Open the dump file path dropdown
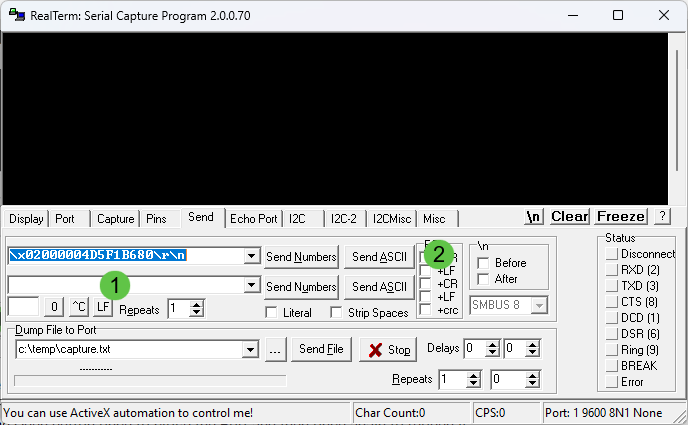 pos(251,350)
